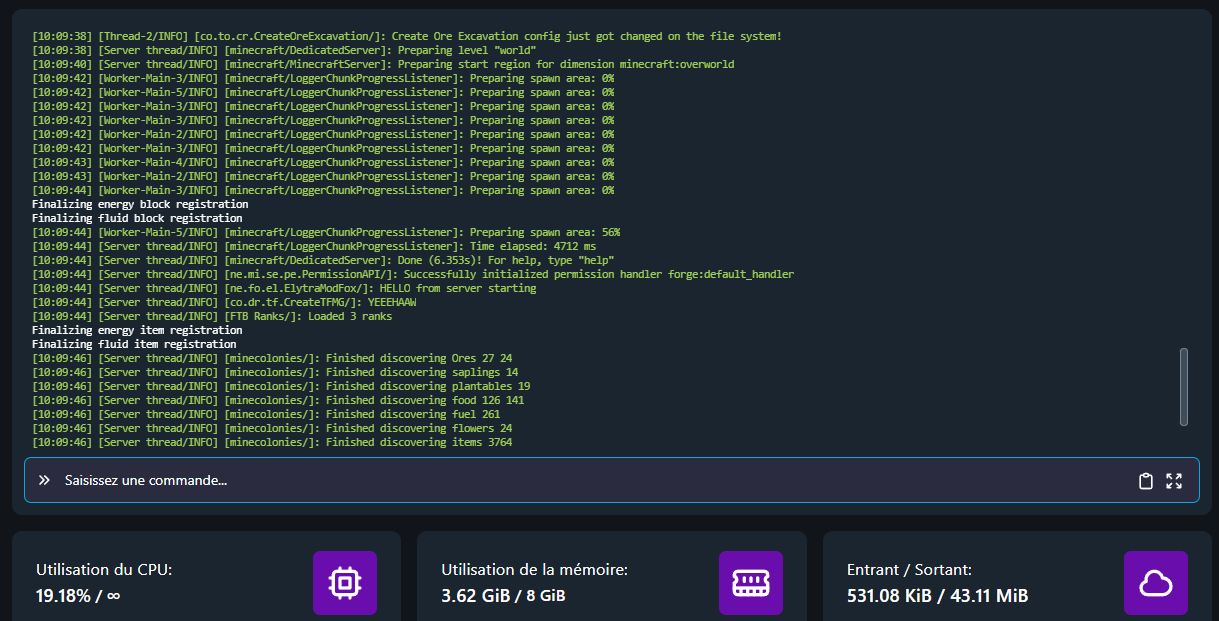Click the Worker-Main-5 spawn area 0% line
The height and width of the screenshot is (621, 1219).
point(323,92)
